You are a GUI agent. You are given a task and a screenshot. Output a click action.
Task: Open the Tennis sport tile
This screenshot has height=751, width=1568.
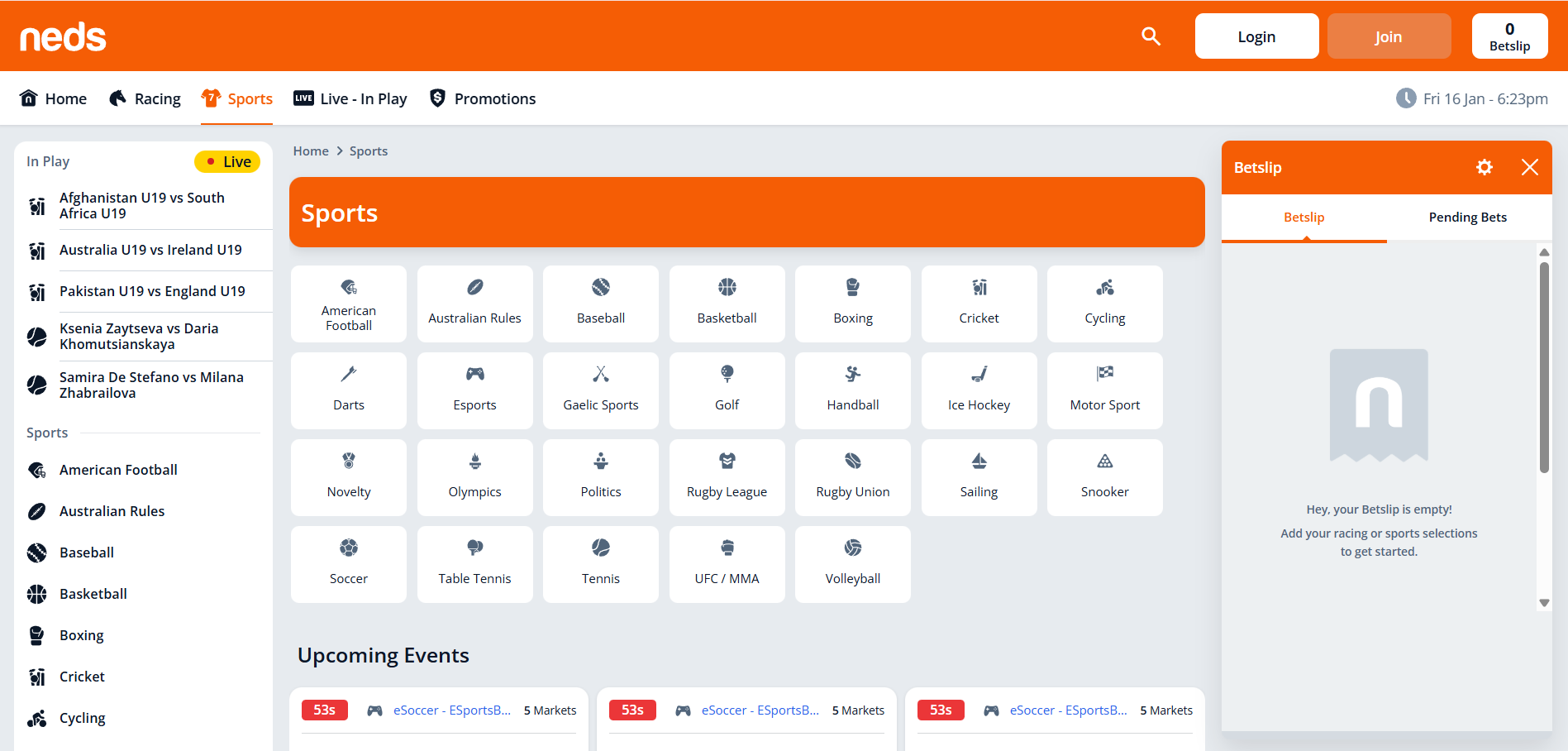(601, 564)
